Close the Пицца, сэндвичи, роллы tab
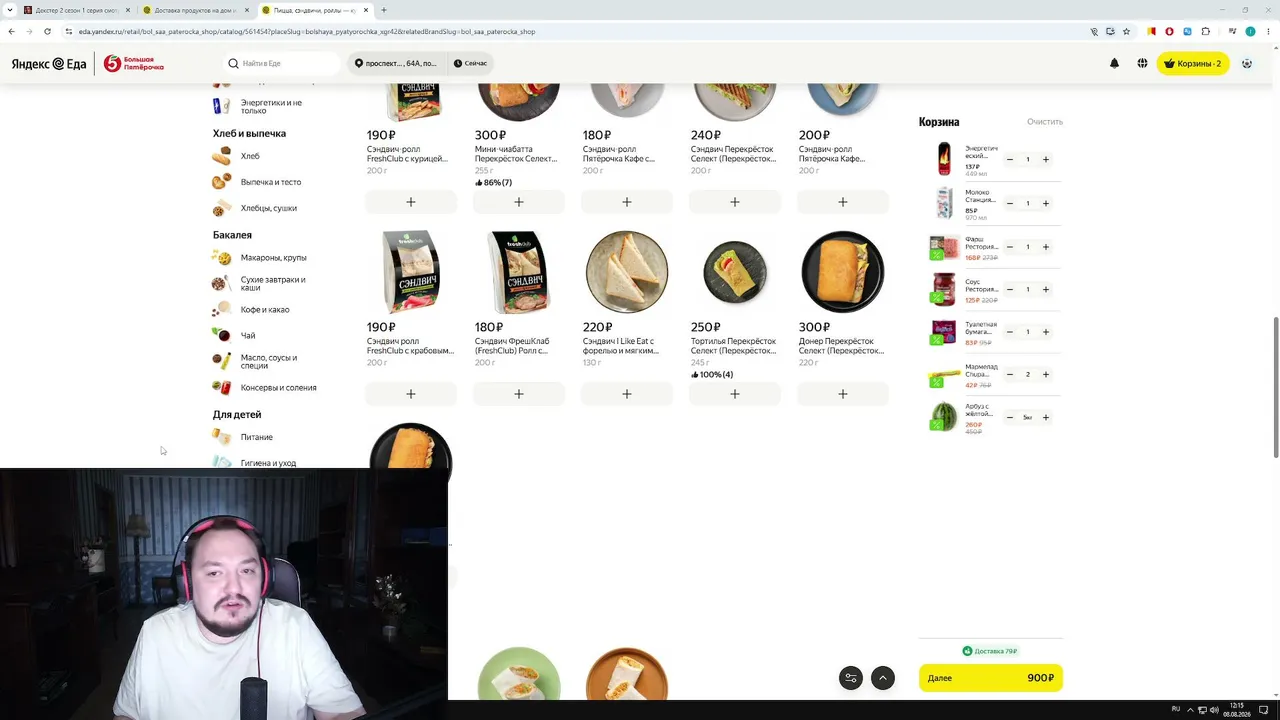Viewport: 1280px width, 720px height. [x=366, y=10]
